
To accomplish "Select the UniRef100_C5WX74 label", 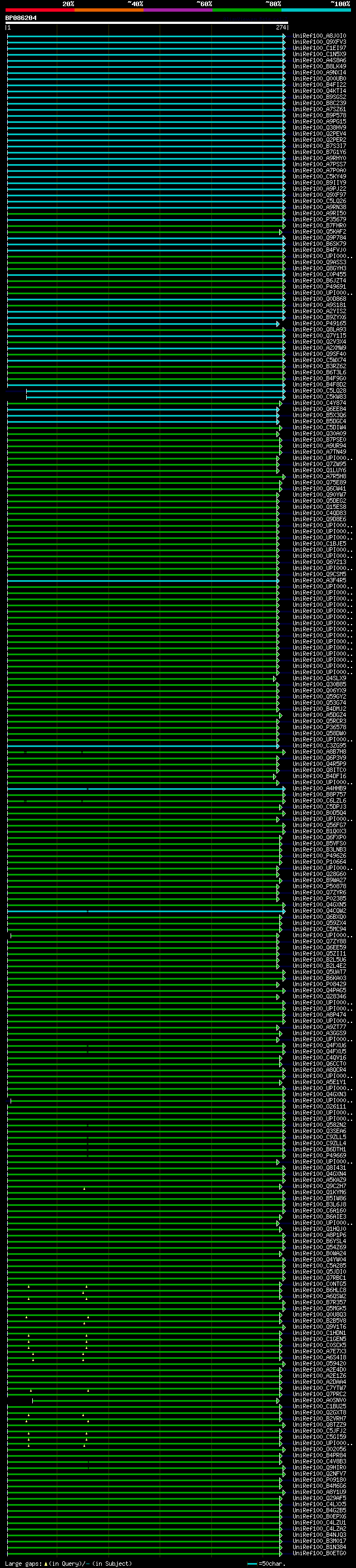I will (x=319, y=360).
